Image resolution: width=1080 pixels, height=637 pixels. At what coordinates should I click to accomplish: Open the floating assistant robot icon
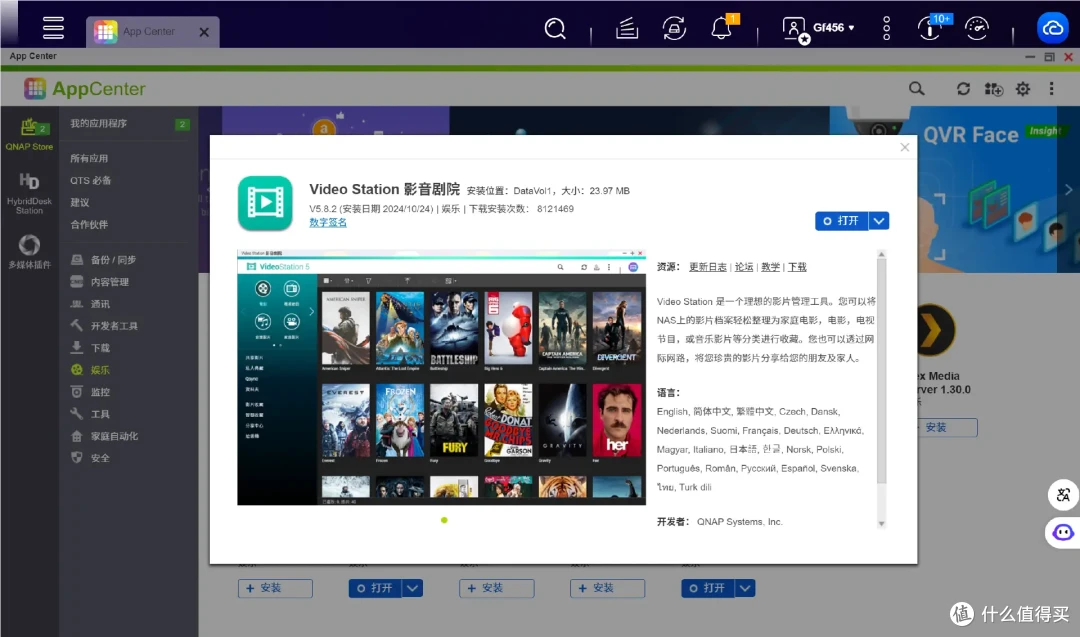click(1063, 532)
